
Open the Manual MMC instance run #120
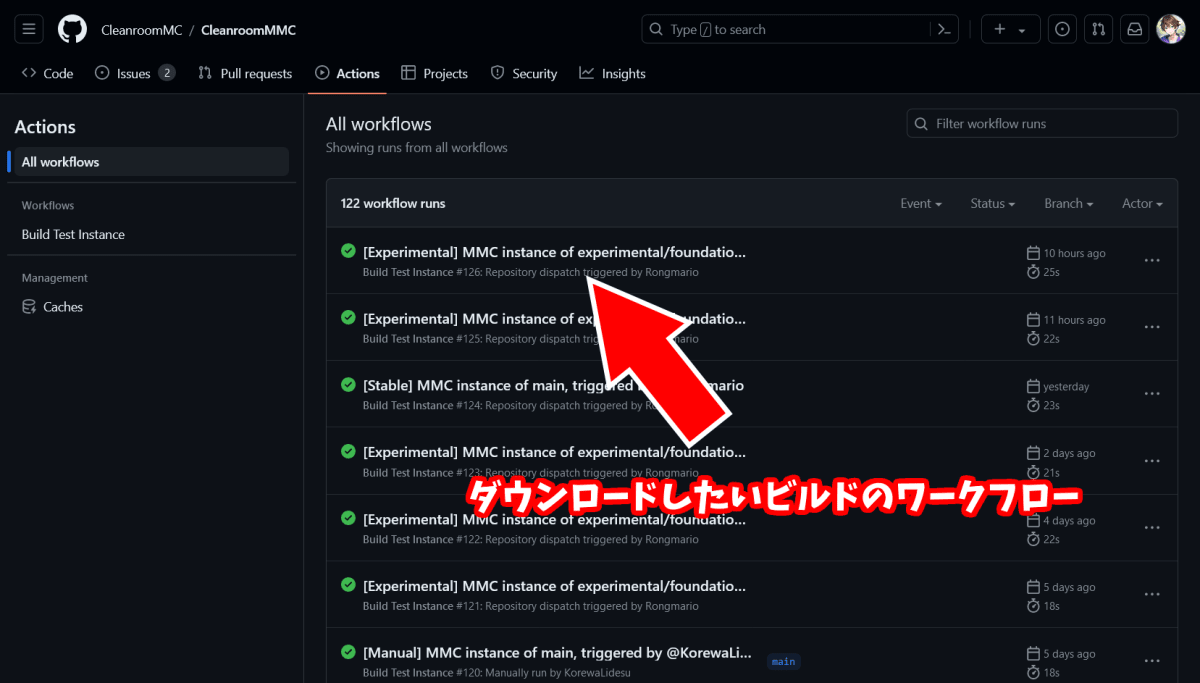coord(557,653)
